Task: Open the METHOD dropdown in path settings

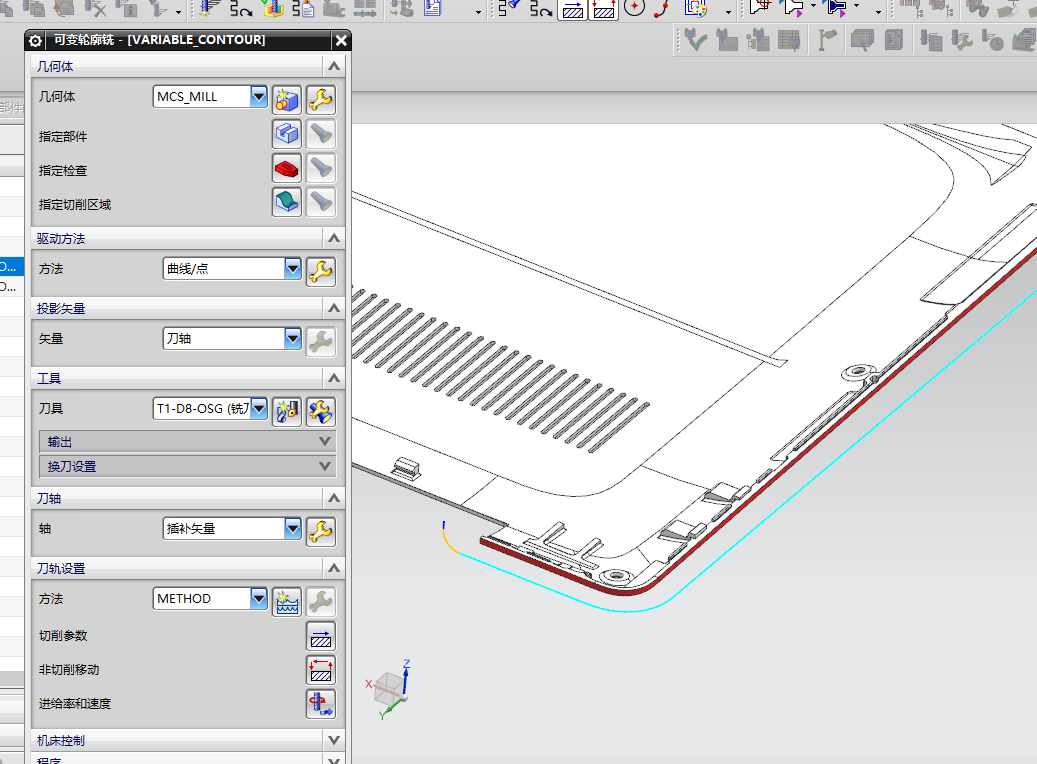Action: [x=259, y=598]
